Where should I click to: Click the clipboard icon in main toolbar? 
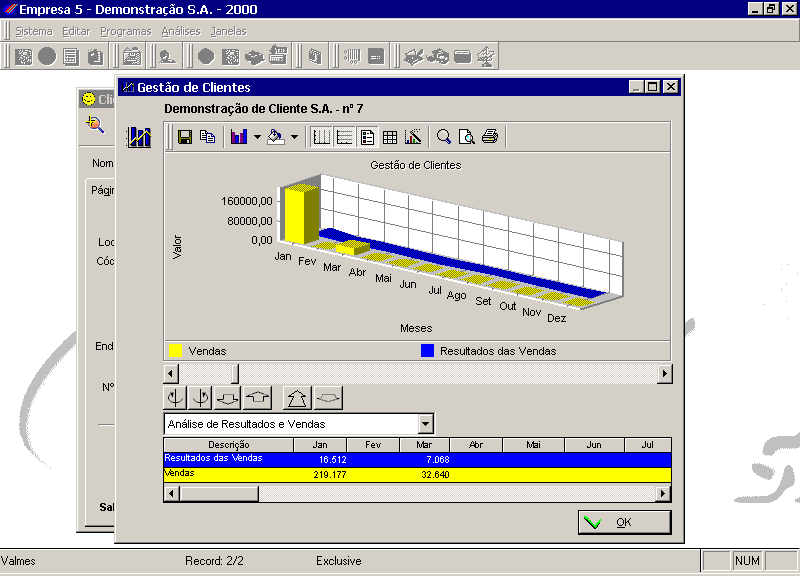pyautogui.click(x=95, y=56)
